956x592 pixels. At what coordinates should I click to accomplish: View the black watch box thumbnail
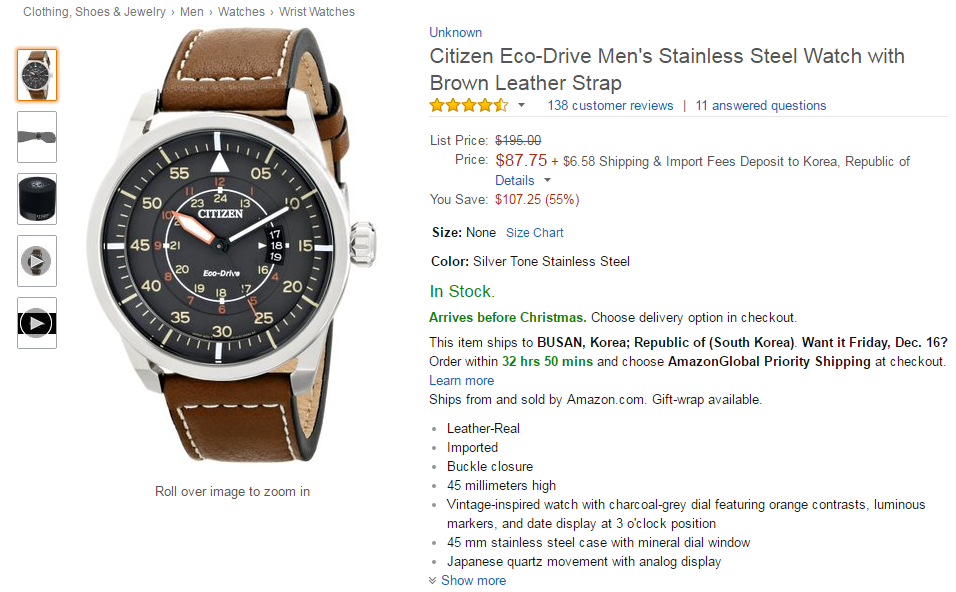37,199
